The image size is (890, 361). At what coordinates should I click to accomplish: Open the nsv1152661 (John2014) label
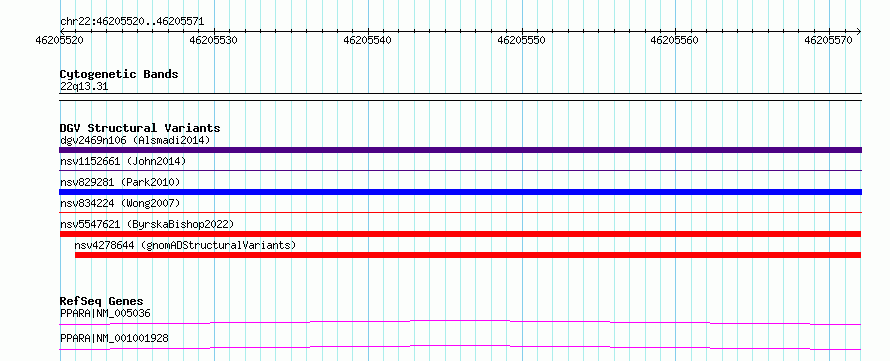[x=123, y=161]
